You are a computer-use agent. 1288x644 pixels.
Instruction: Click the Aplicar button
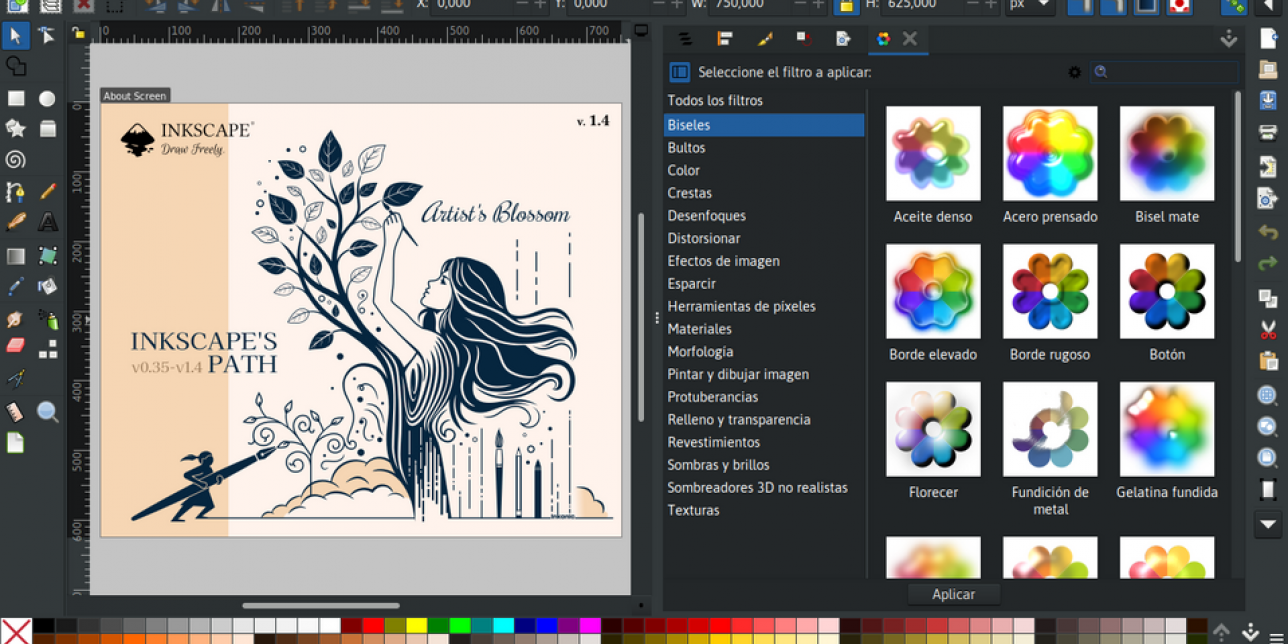[953, 594]
